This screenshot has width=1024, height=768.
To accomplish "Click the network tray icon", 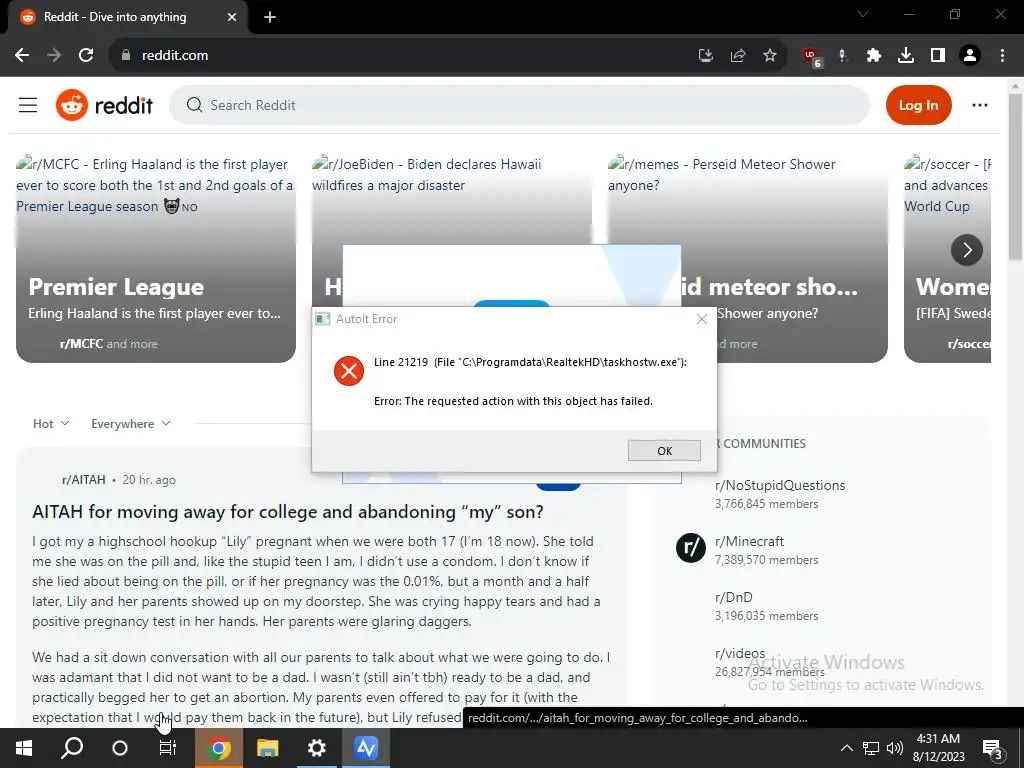I will point(871,748).
